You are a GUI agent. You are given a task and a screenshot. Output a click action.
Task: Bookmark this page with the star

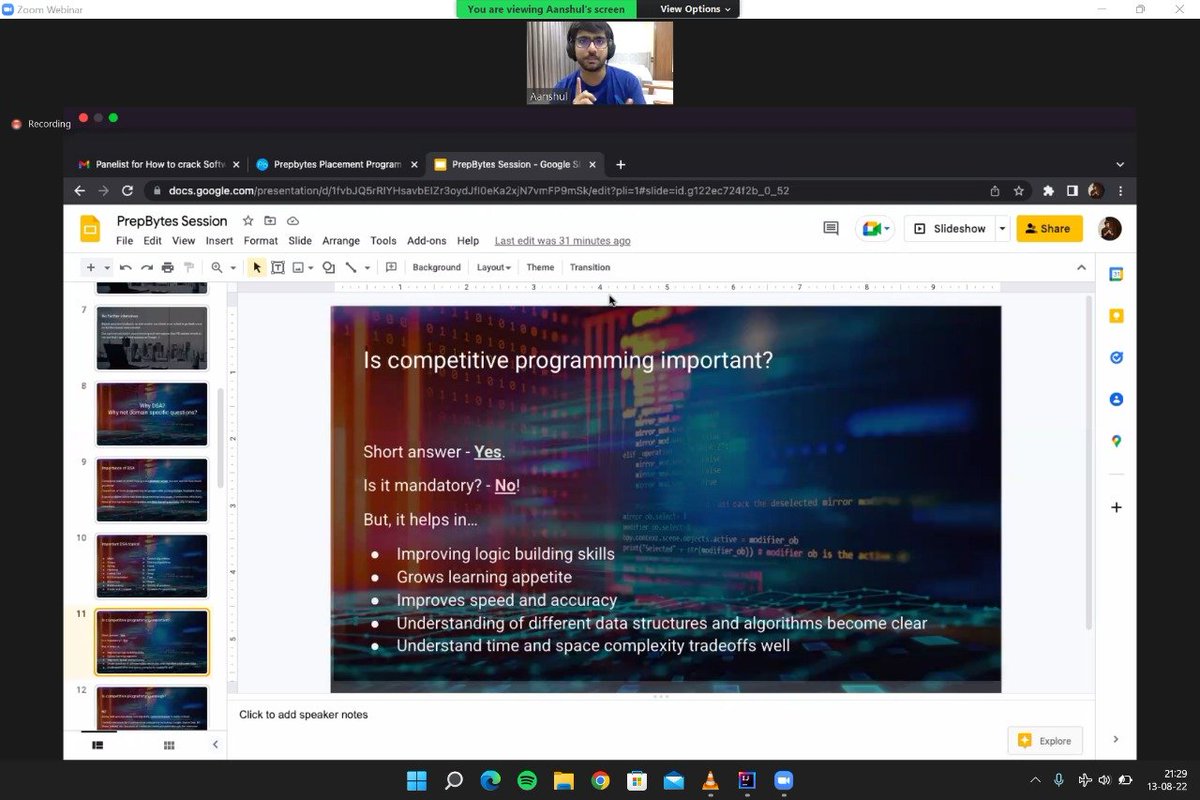pos(1018,191)
